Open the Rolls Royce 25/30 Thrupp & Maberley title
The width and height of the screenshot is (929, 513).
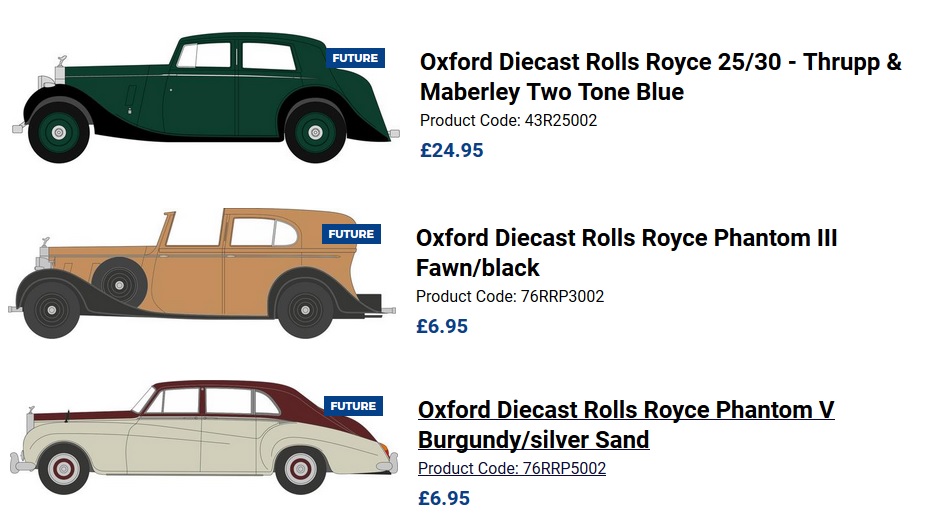pyautogui.click(x=660, y=77)
